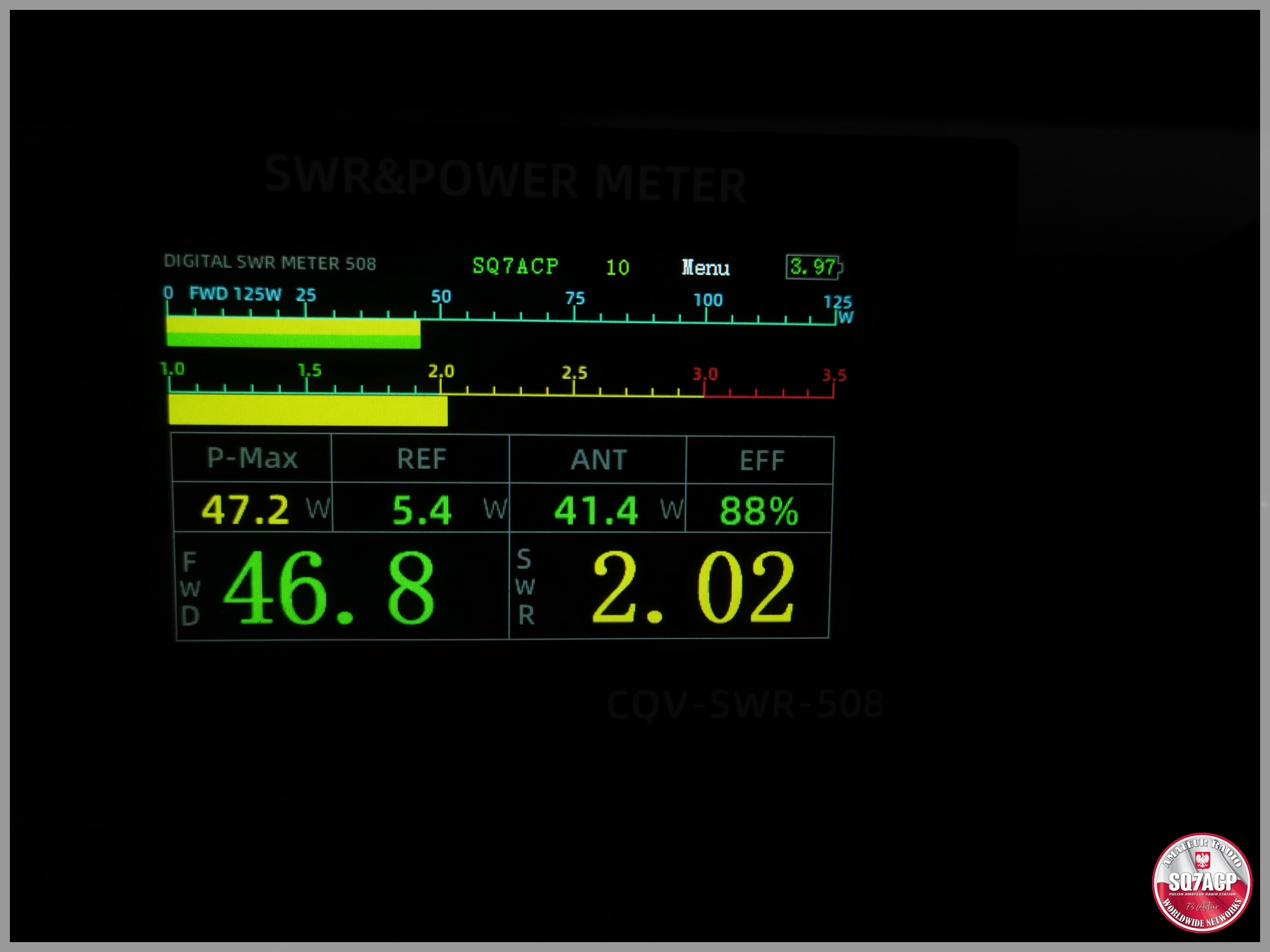The height and width of the screenshot is (952, 1270).
Task: Tap the REF header cell
Action: coord(421,460)
